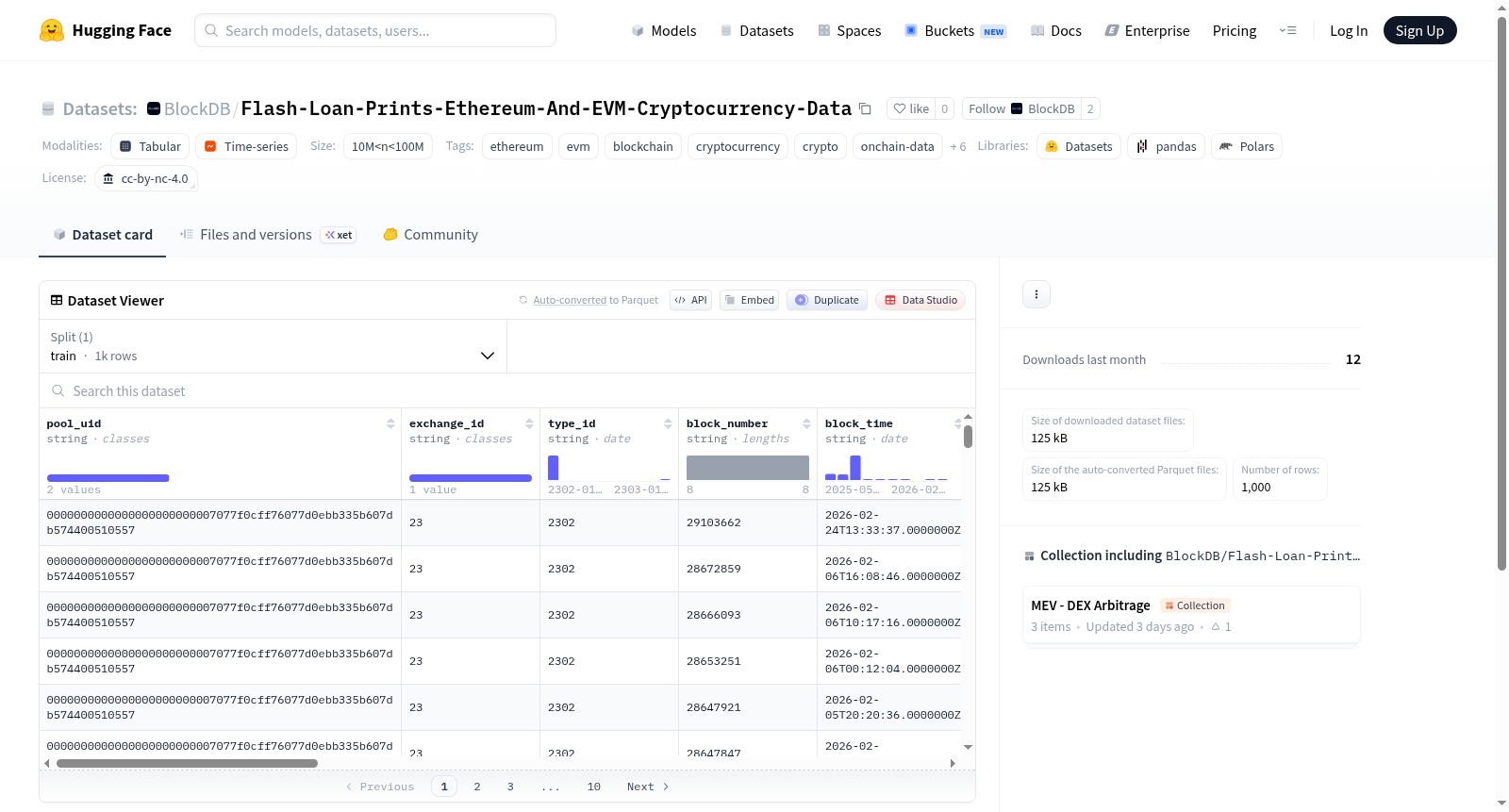Screen dimensions: 1509x812
Task: Sort the block_number column
Action: click(x=806, y=424)
